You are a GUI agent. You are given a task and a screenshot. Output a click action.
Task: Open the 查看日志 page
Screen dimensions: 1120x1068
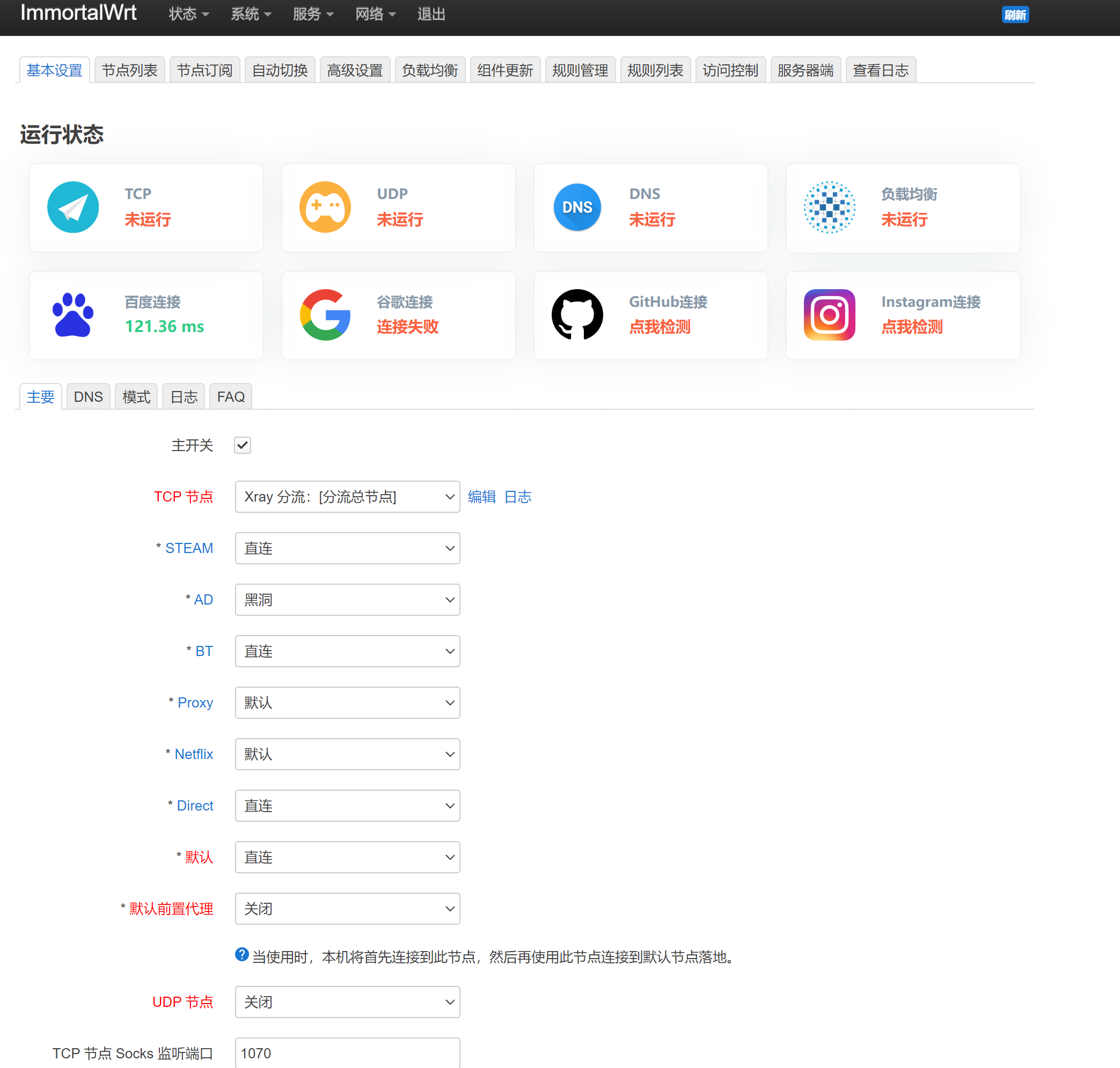(880, 69)
